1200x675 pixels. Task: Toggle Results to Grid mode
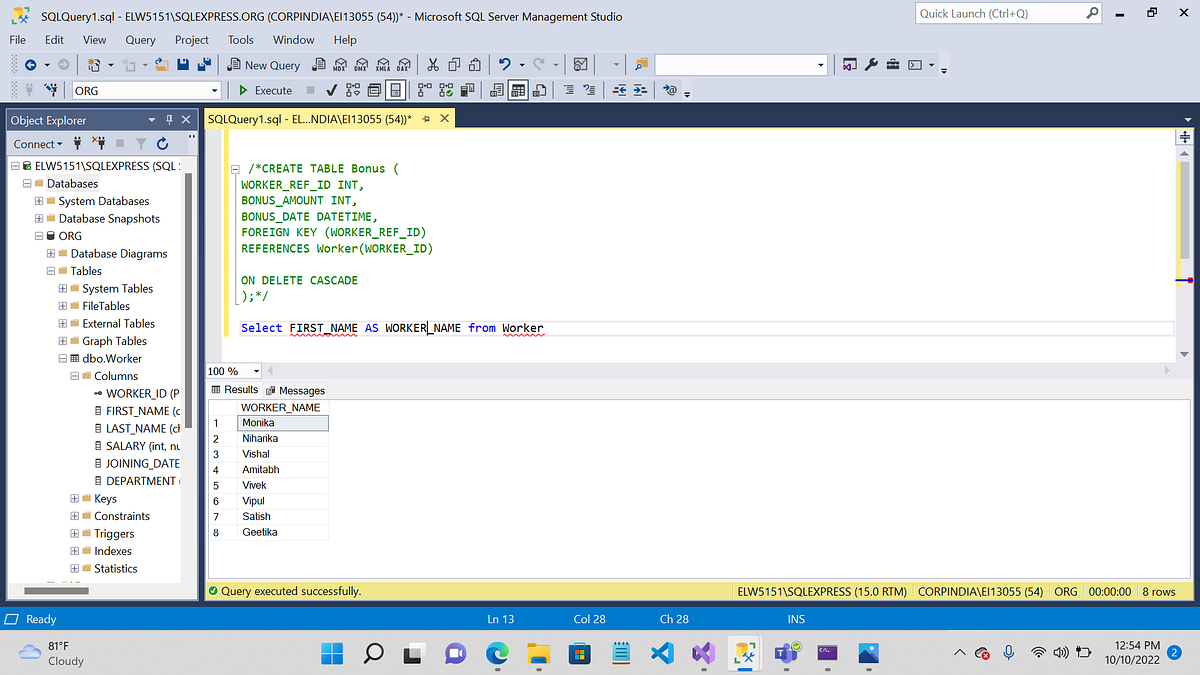pos(517,90)
